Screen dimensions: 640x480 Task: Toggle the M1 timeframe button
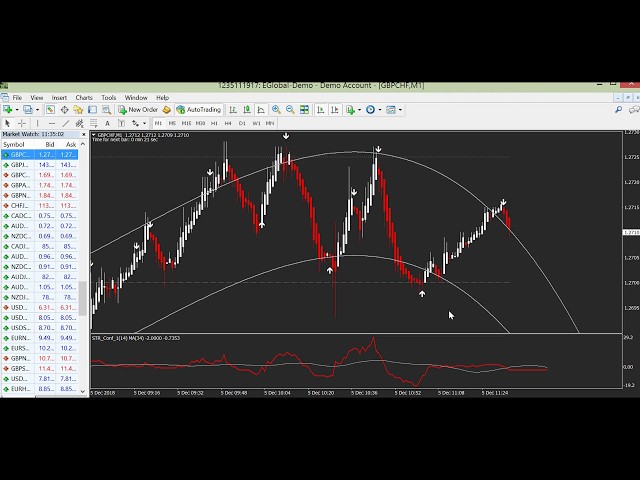click(158, 123)
